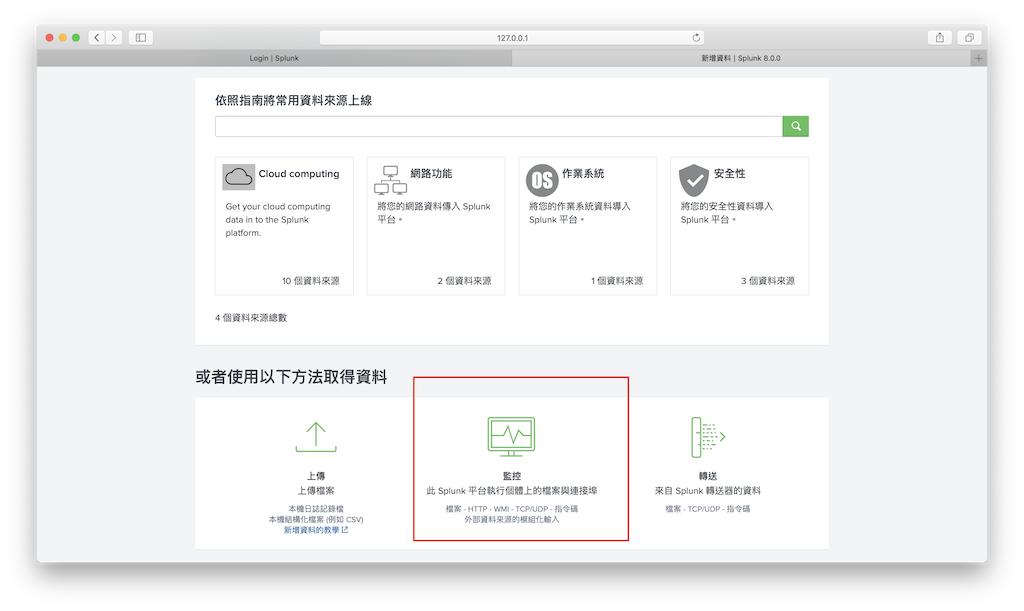Add a new tab with plus button
Image resolution: width=1024 pixels, height=611 pixels.
pyautogui.click(x=978, y=58)
